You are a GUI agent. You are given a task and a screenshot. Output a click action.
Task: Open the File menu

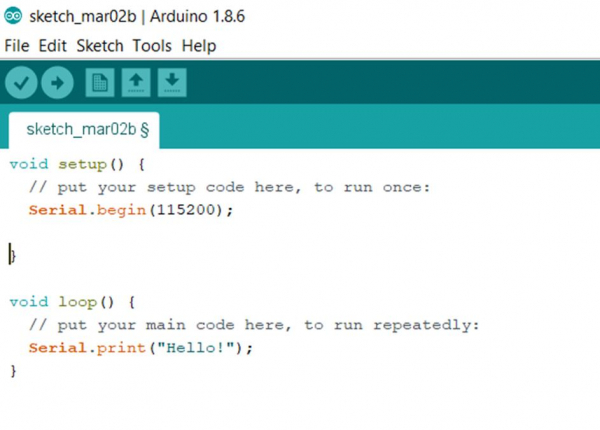tap(17, 46)
